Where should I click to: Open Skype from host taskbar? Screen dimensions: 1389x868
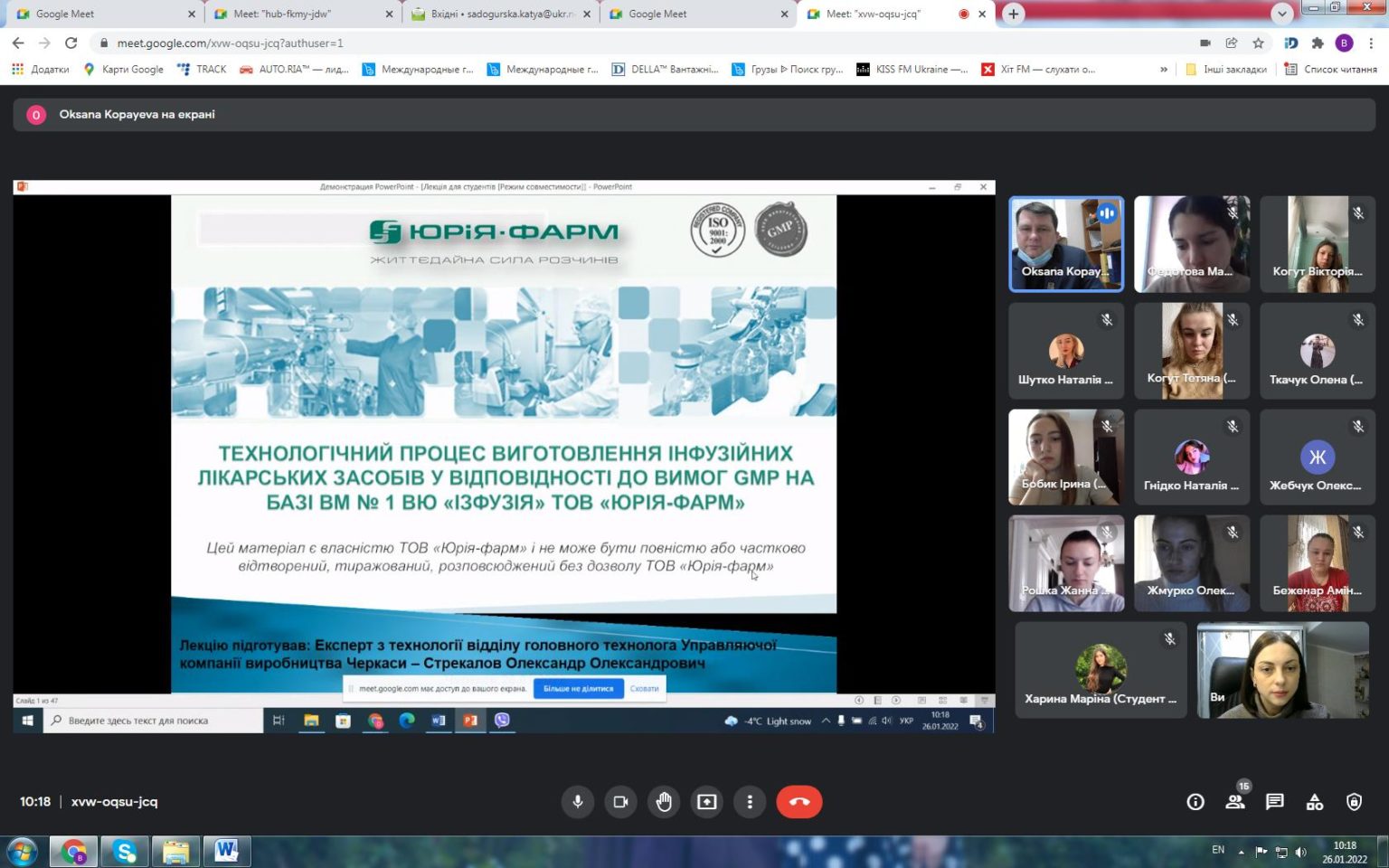[125, 851]
